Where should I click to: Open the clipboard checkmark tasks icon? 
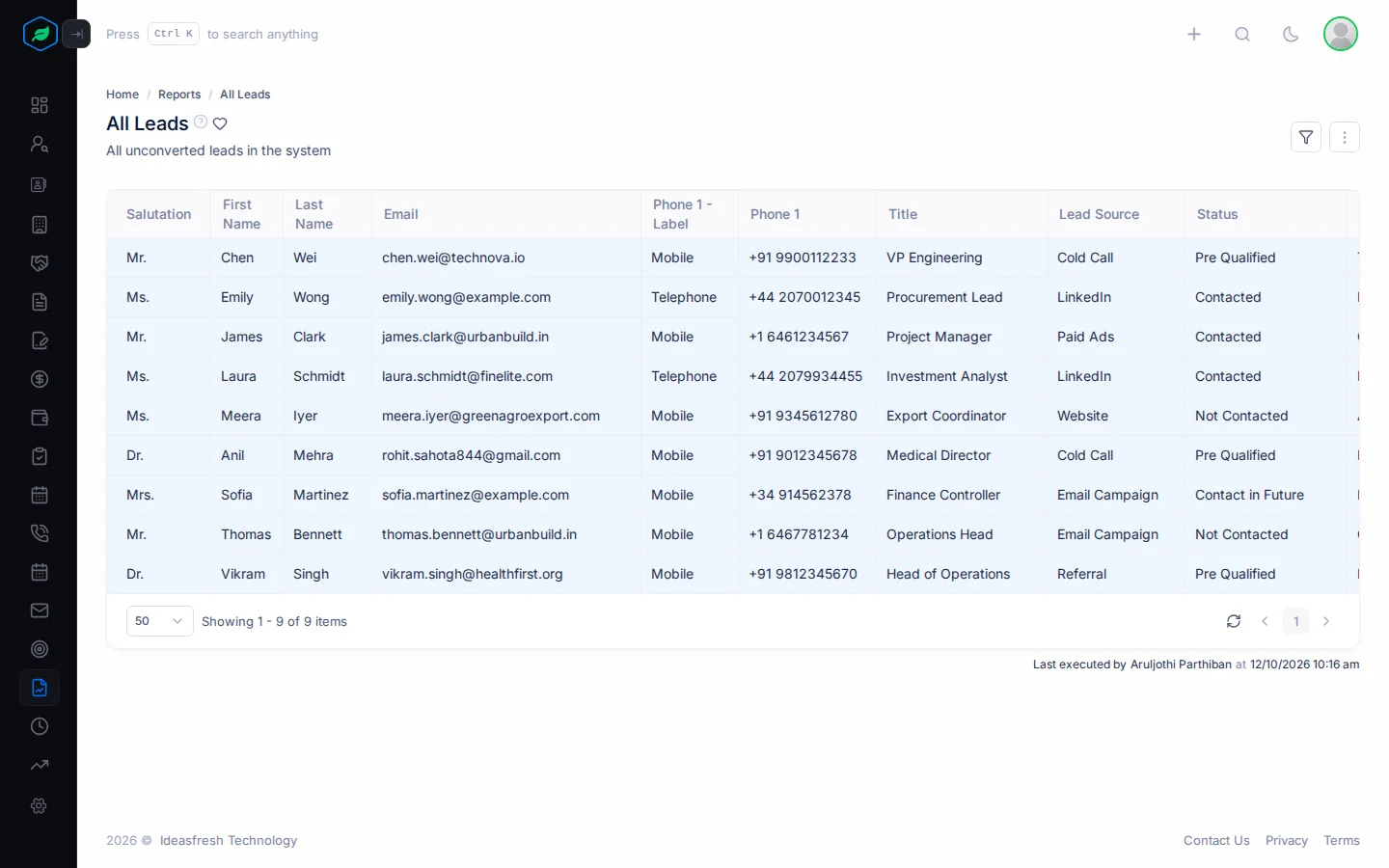tap(40, 456)
